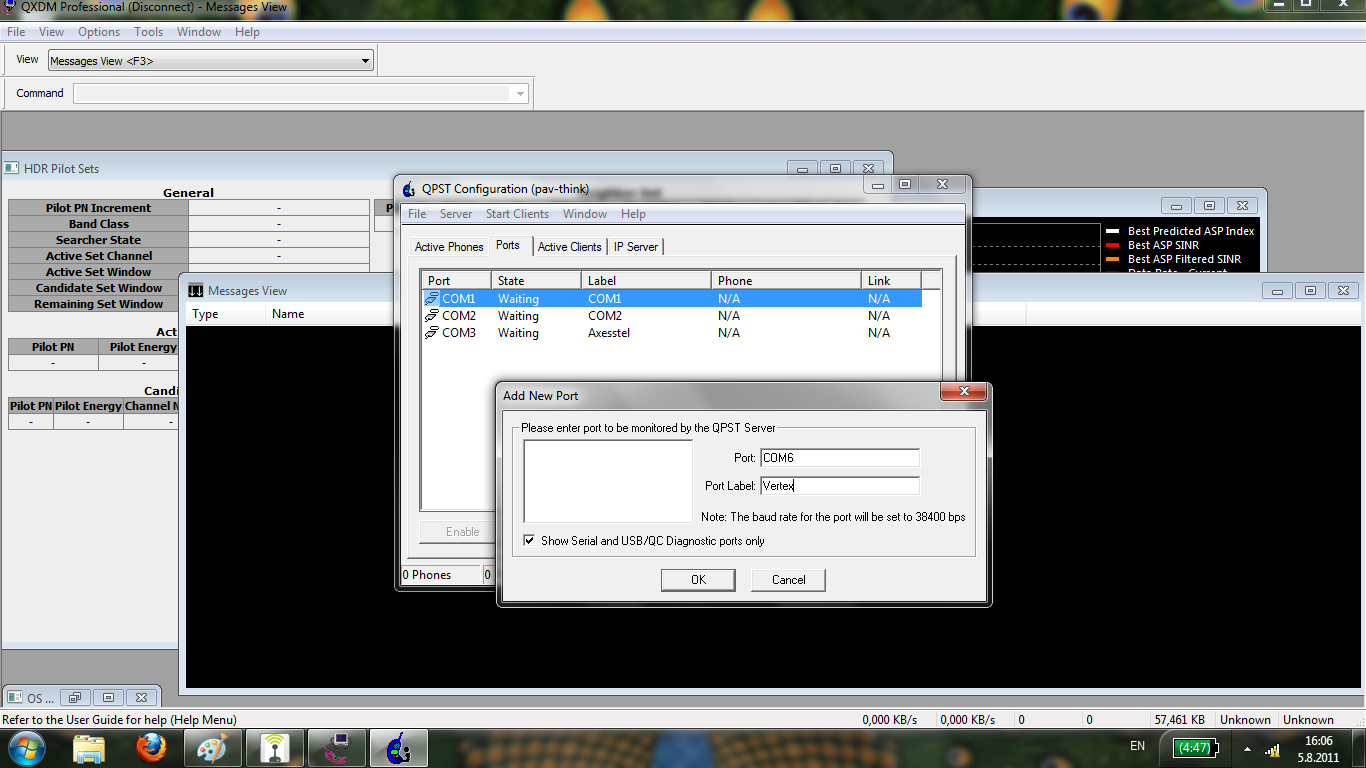
Task: Click the Type column header in Messages View
Action: (x=226, y=314)
